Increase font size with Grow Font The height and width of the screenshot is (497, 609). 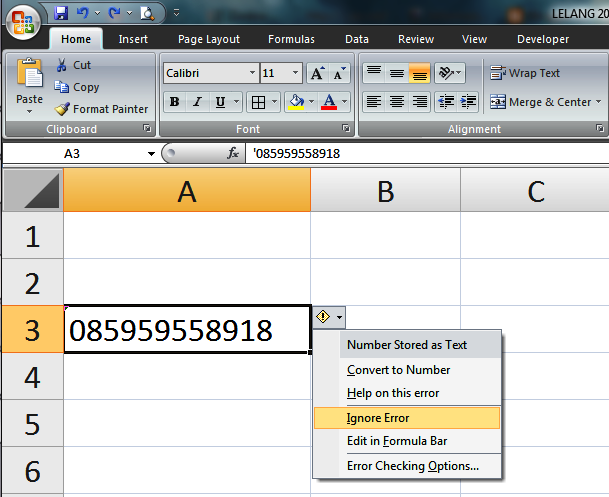tap(317, 73)
